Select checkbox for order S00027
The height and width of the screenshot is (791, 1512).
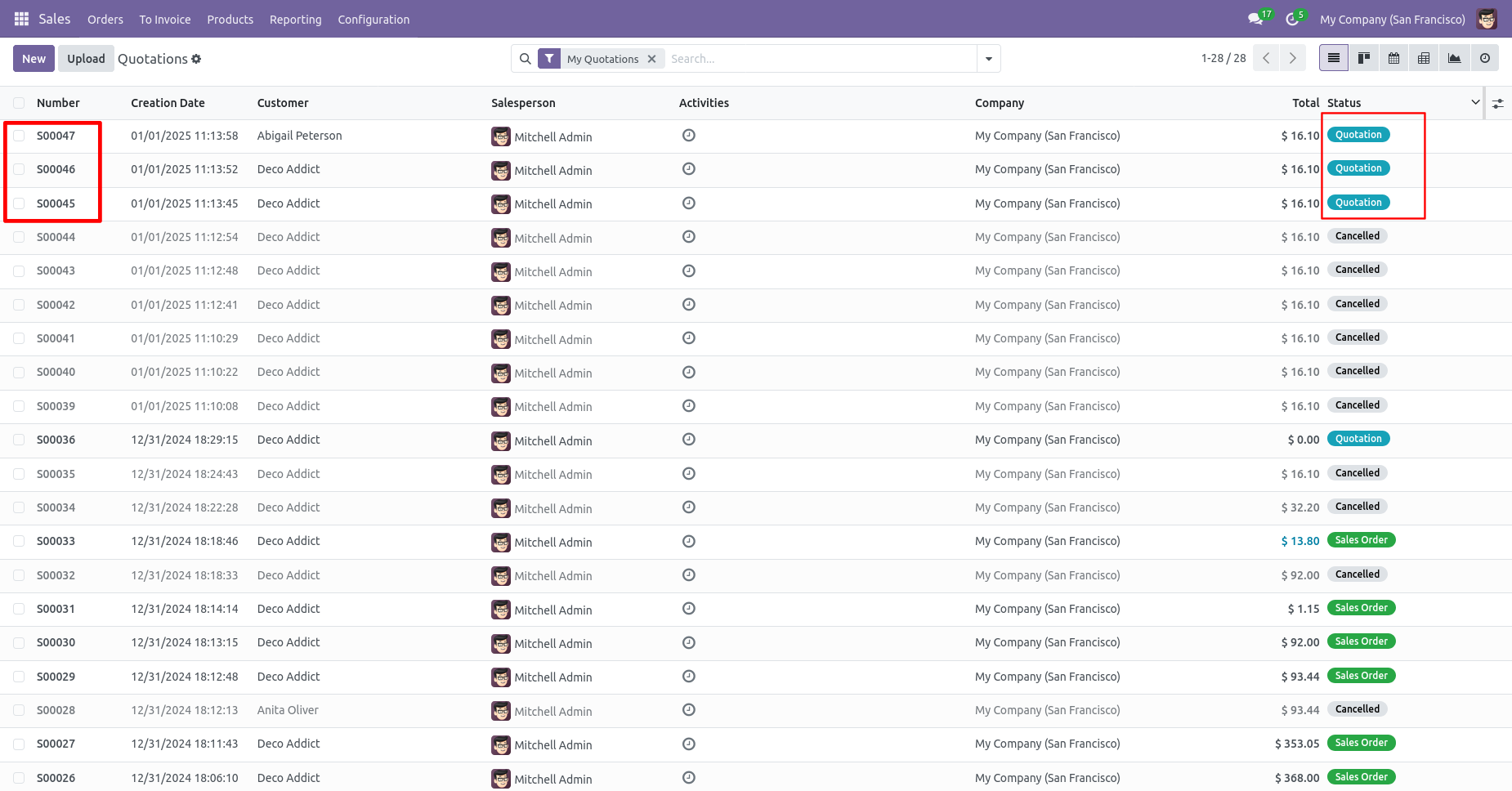pos(19,744)
